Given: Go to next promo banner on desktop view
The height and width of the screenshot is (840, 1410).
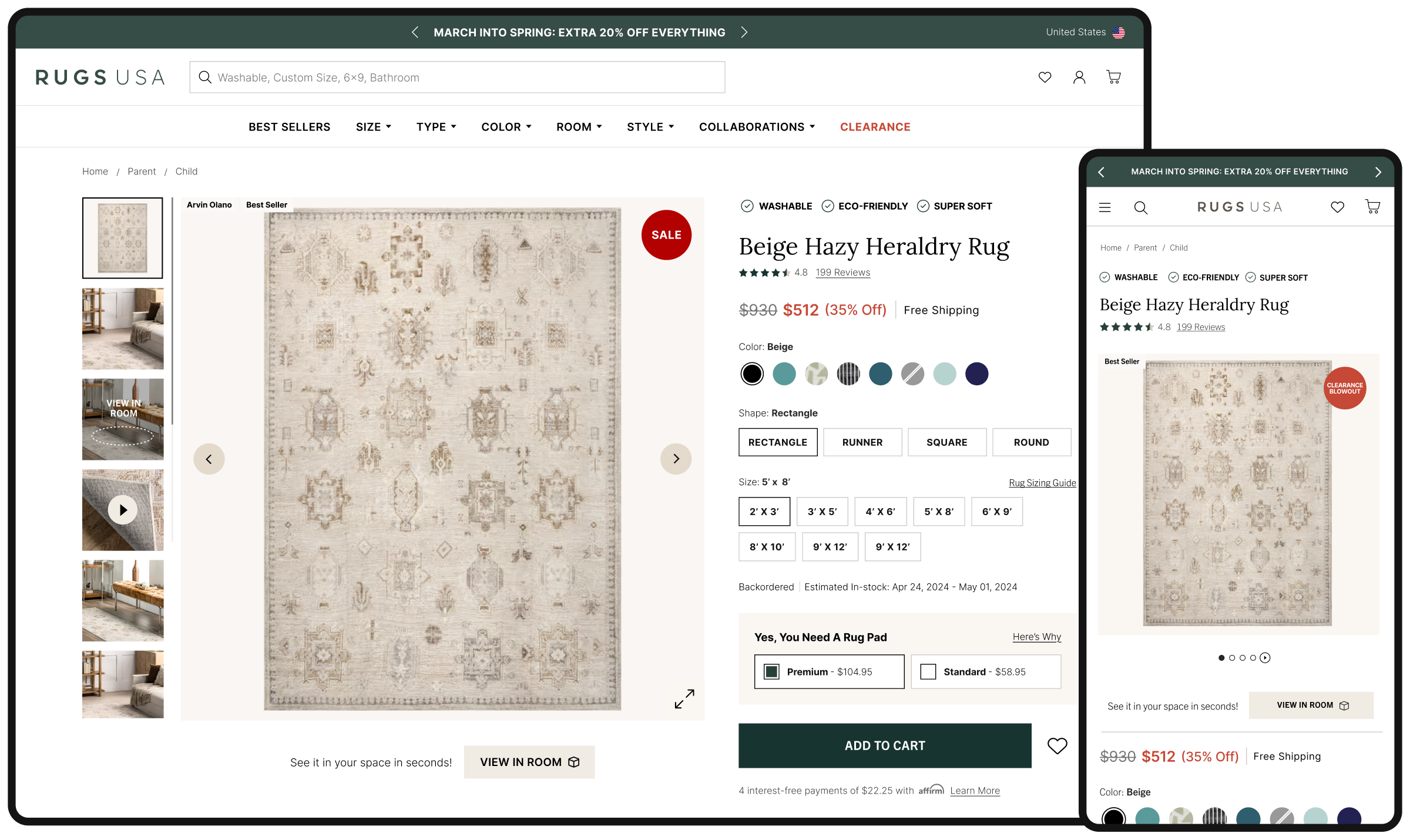Looking at the screenshot, I should pos(744,32).
